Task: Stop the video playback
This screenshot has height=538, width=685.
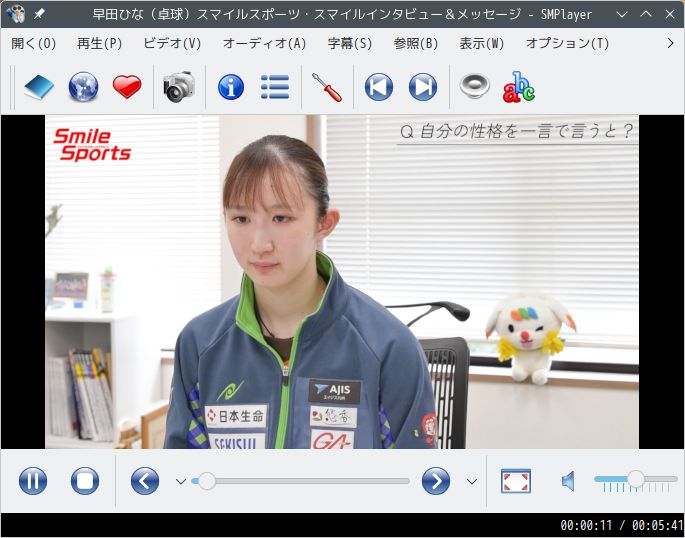Action: 85,481
